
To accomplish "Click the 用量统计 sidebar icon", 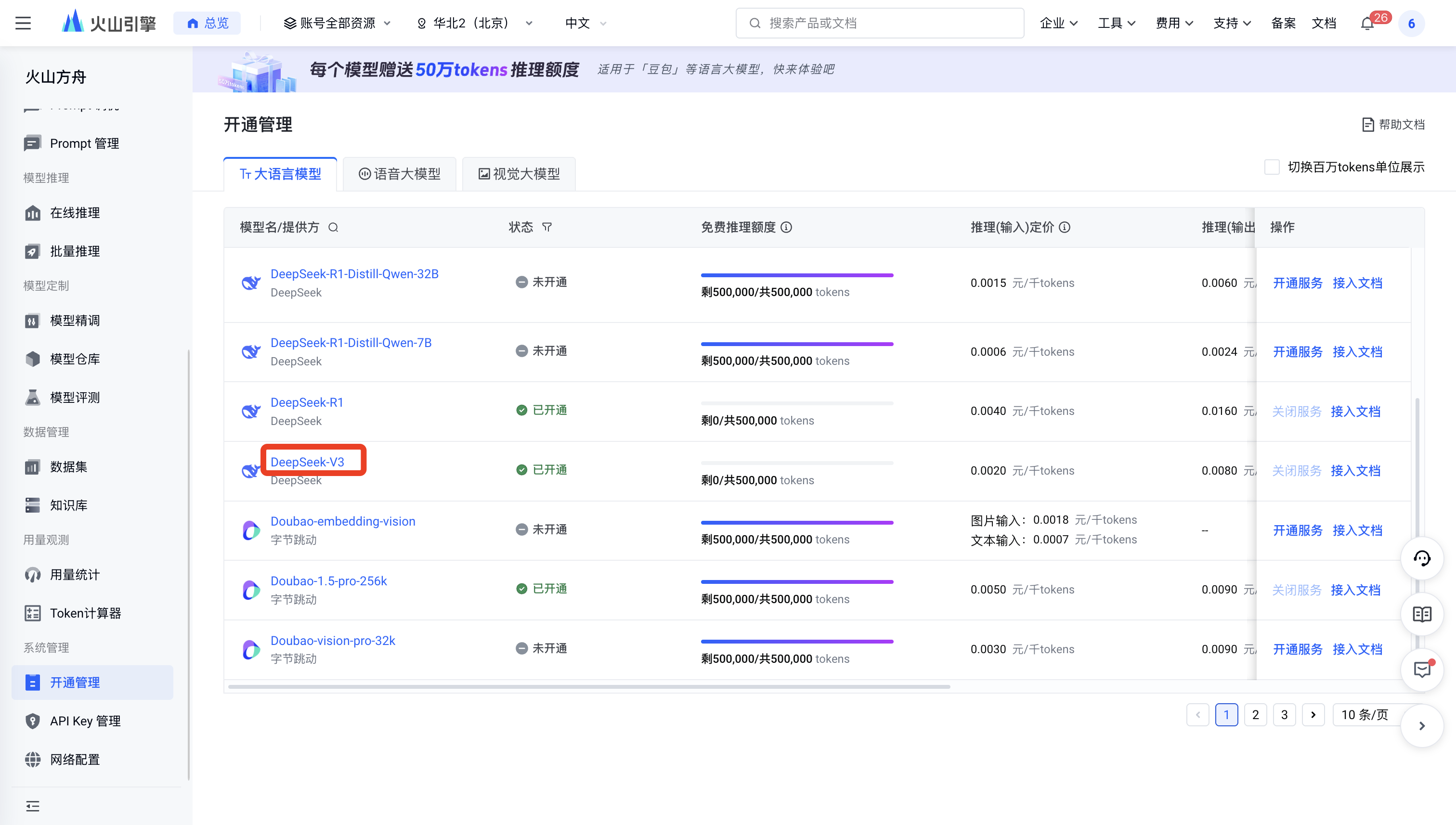I will click(x=32, y=575).
